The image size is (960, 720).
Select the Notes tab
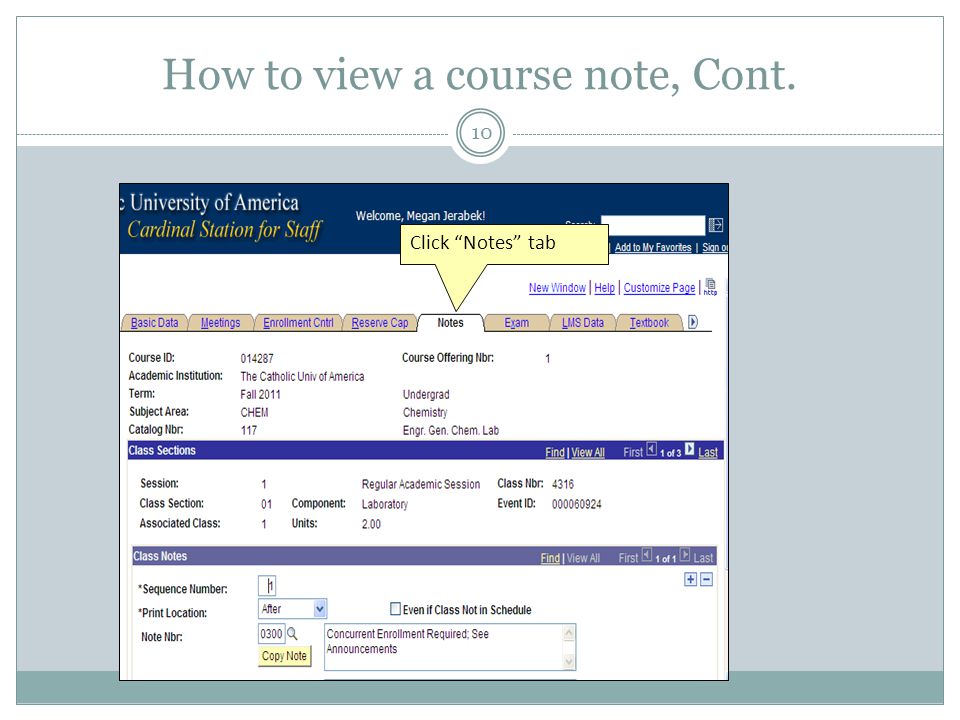tap(451, 323)
